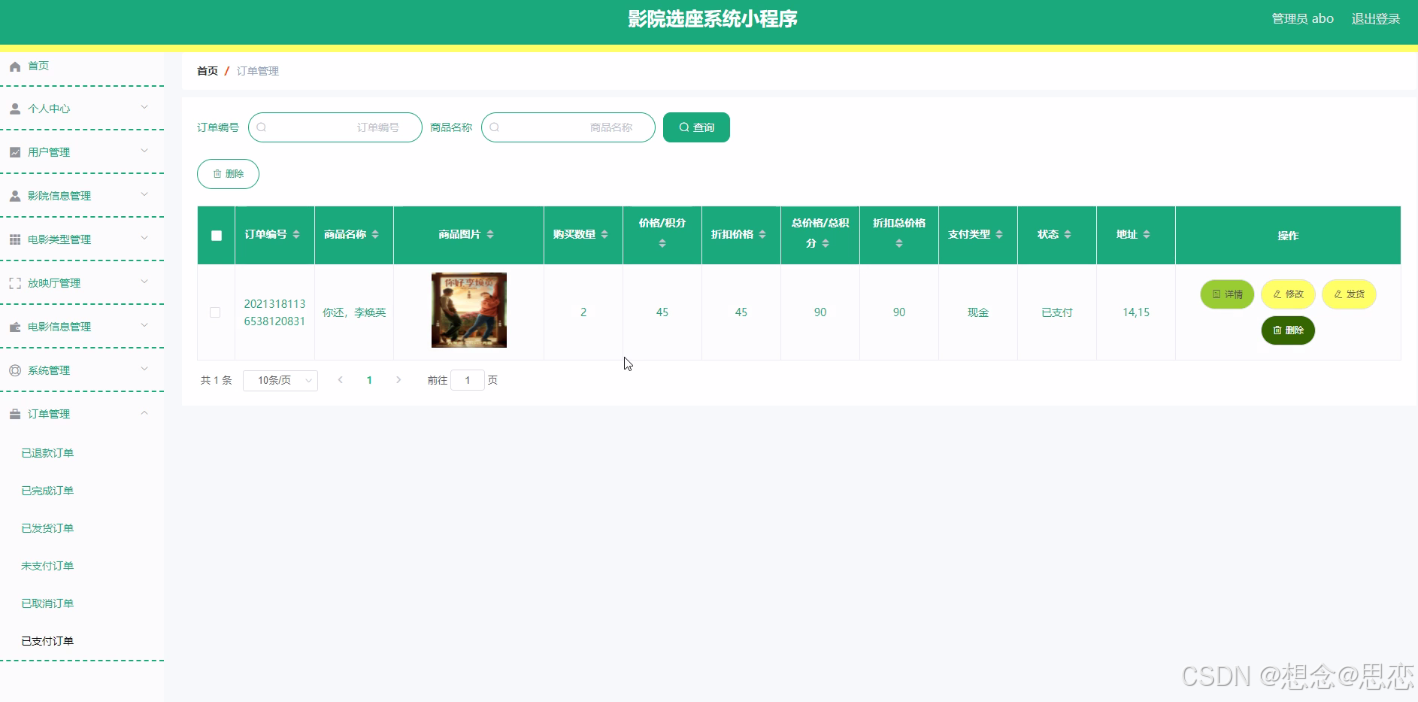Sort by 地址 column arrows
This screenshot has height=702, width=1418.
tap(1146, 235)
